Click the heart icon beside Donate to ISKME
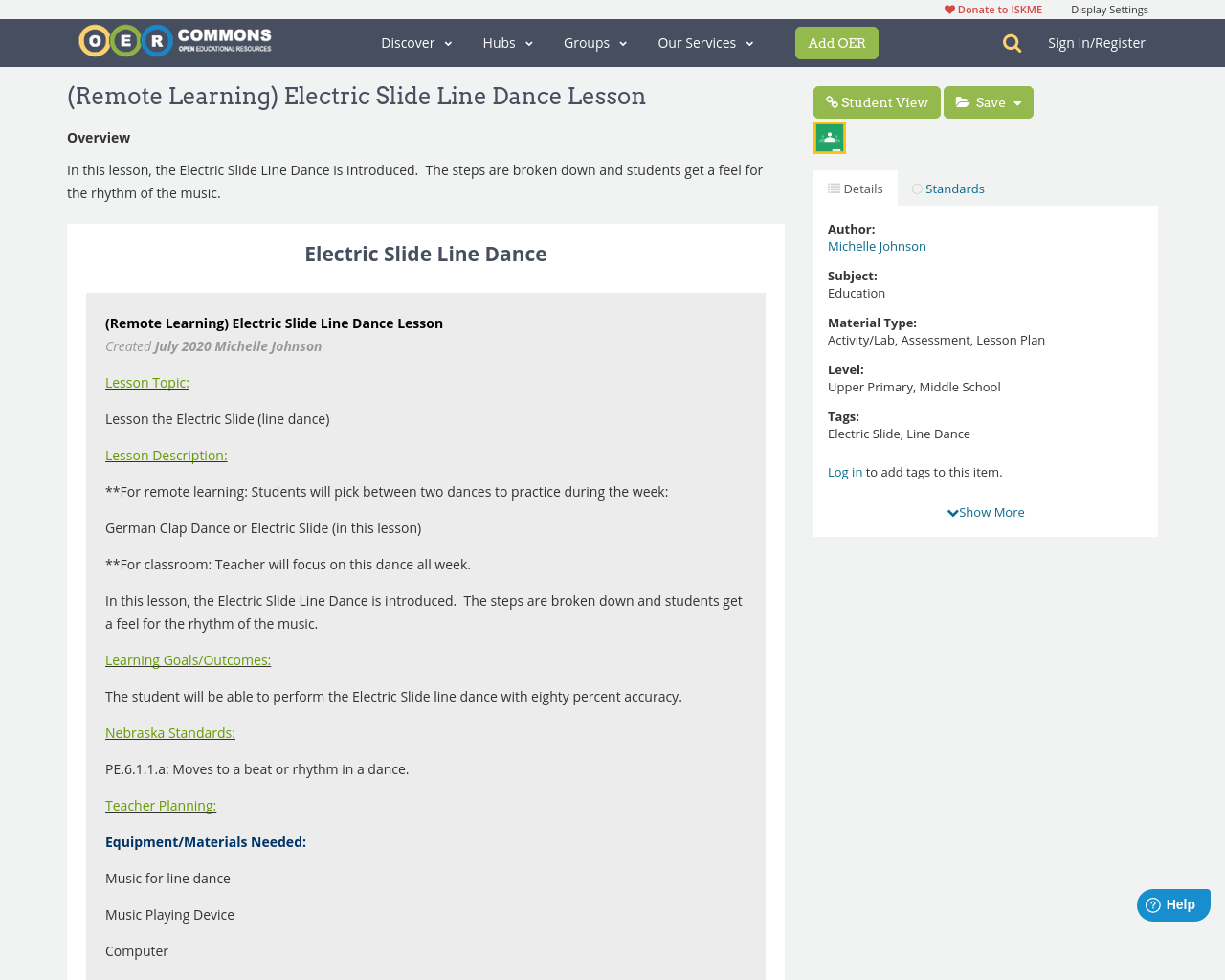The image size is (1225, 980). (x=948, y=8)
